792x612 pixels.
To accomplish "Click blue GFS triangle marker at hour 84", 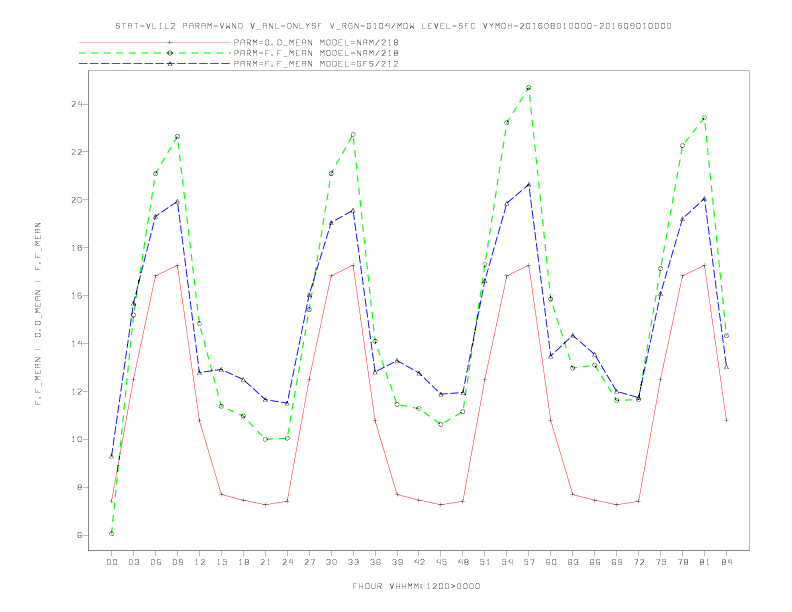I will click(726, 367).
